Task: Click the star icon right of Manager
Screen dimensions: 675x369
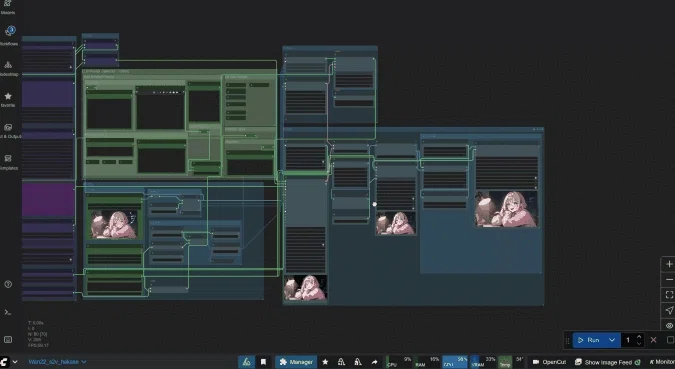Action: [325, 362]
